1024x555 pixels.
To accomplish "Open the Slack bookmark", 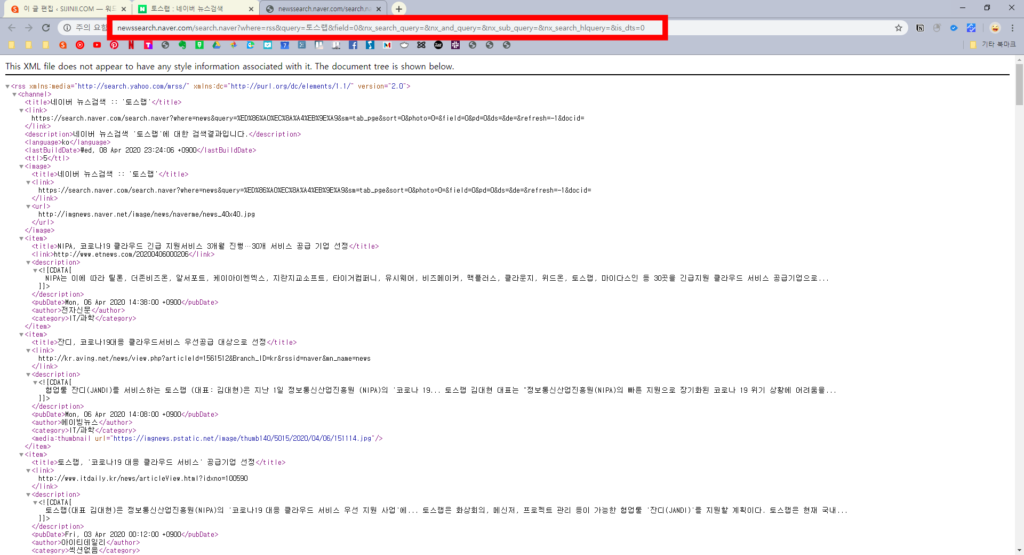I will tap(455, 45).
